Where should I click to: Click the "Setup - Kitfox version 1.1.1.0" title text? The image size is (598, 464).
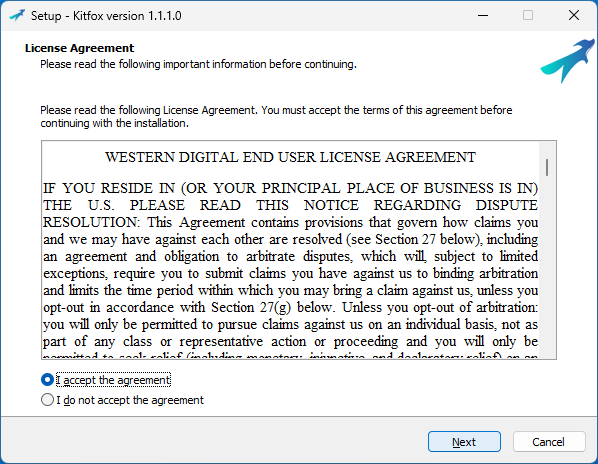click(x=106, y=16)
